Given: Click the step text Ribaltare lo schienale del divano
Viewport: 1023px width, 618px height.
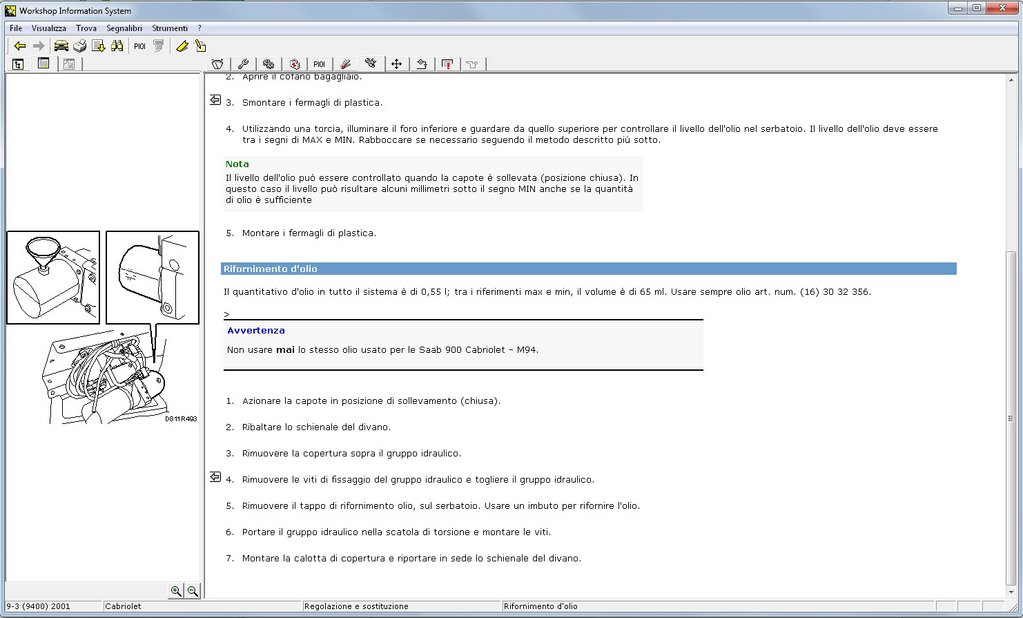Looking at the screenshot, I should pos(316,427).
